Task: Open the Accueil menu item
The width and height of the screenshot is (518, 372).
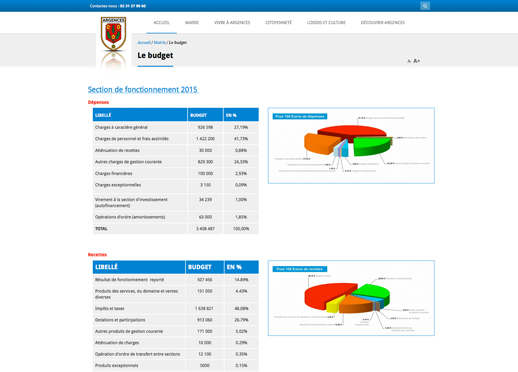Action: click(x=161, y=23)
